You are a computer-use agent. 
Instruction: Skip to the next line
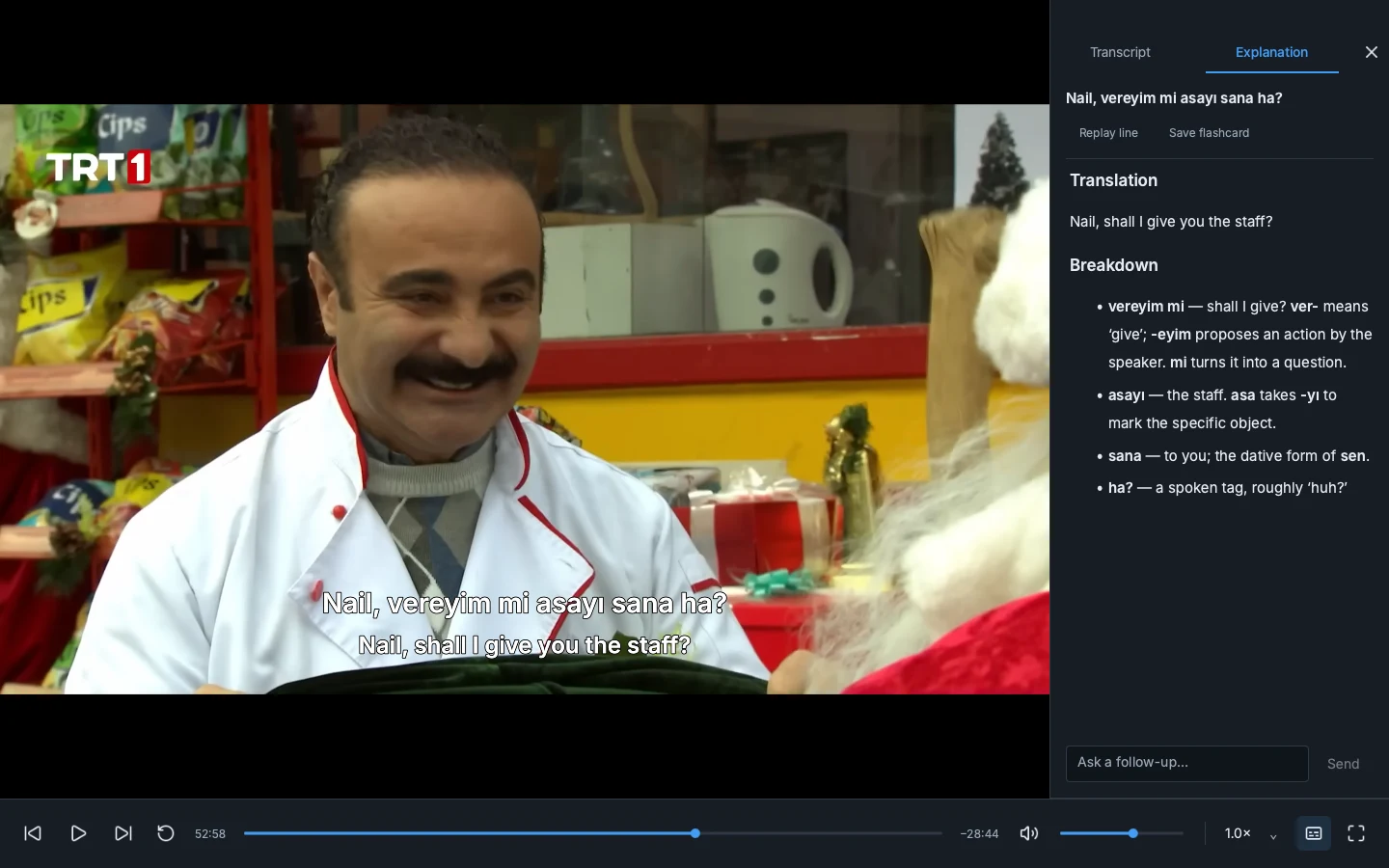click(123, 833)
